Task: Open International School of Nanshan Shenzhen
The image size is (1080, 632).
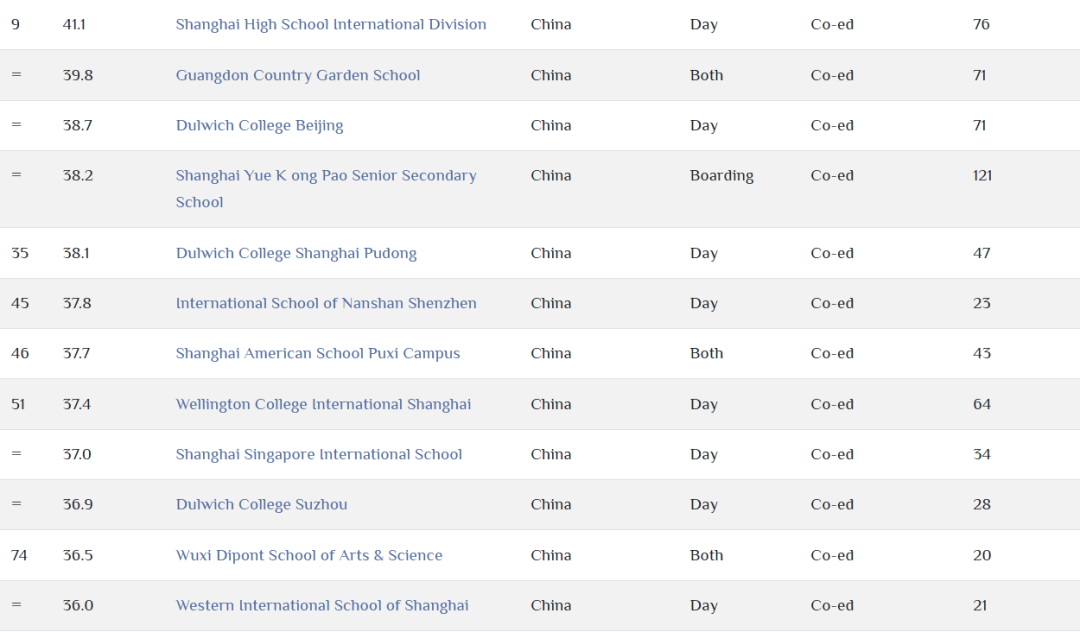Action: point(326,303)
